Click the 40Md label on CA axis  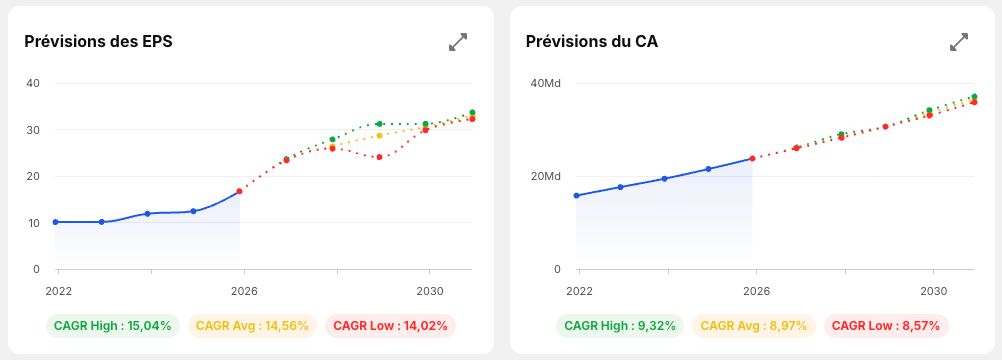543,83
